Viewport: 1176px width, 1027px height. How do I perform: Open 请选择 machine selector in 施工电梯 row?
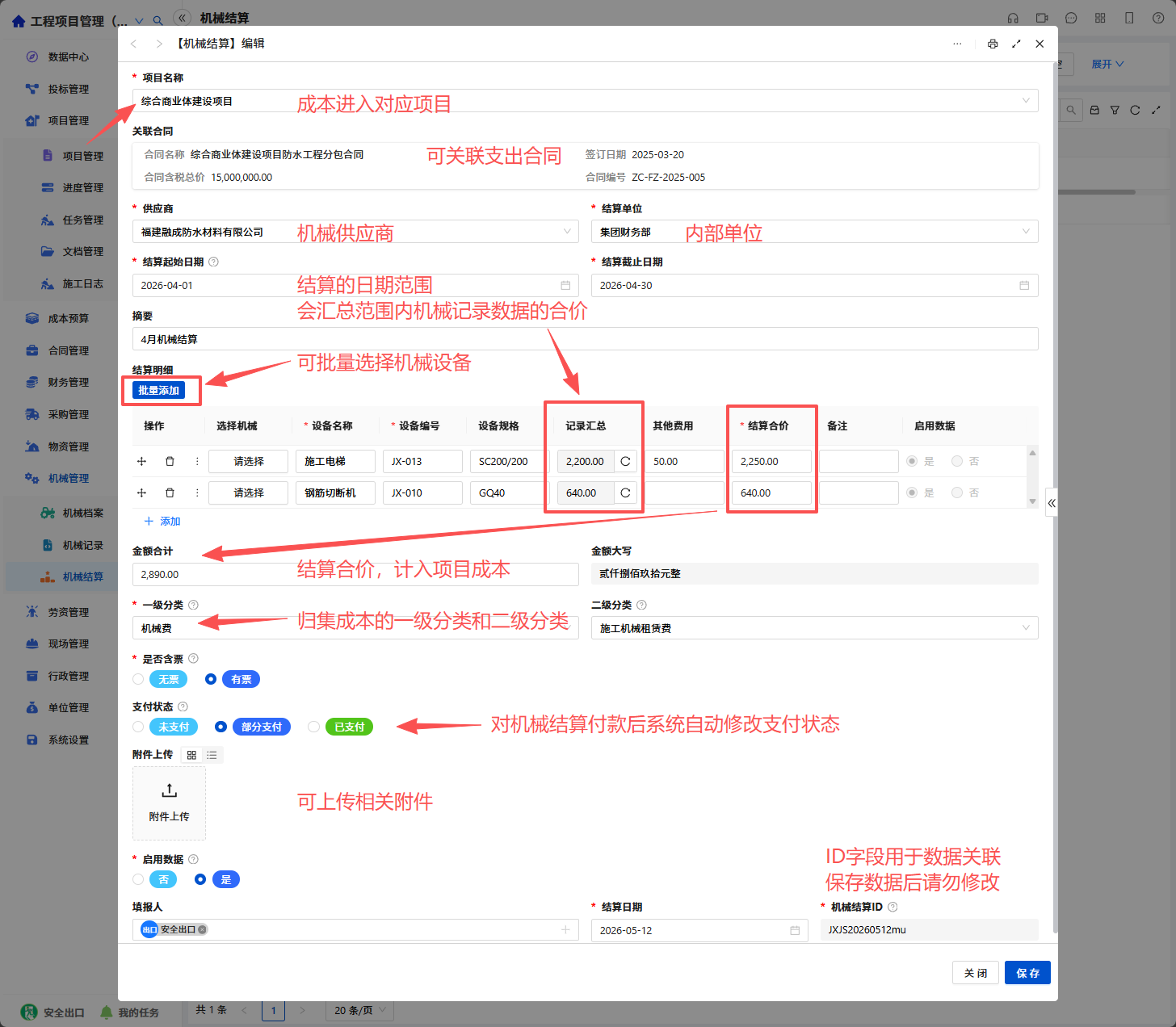point(249,461)
